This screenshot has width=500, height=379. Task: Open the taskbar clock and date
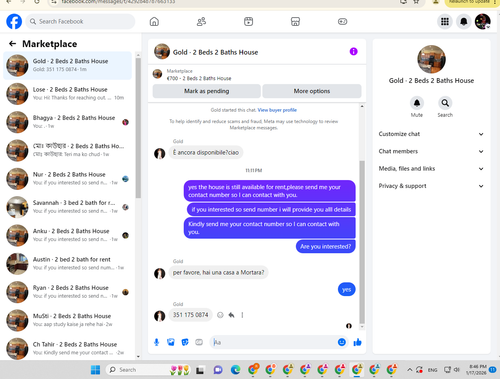coord(477,370)
